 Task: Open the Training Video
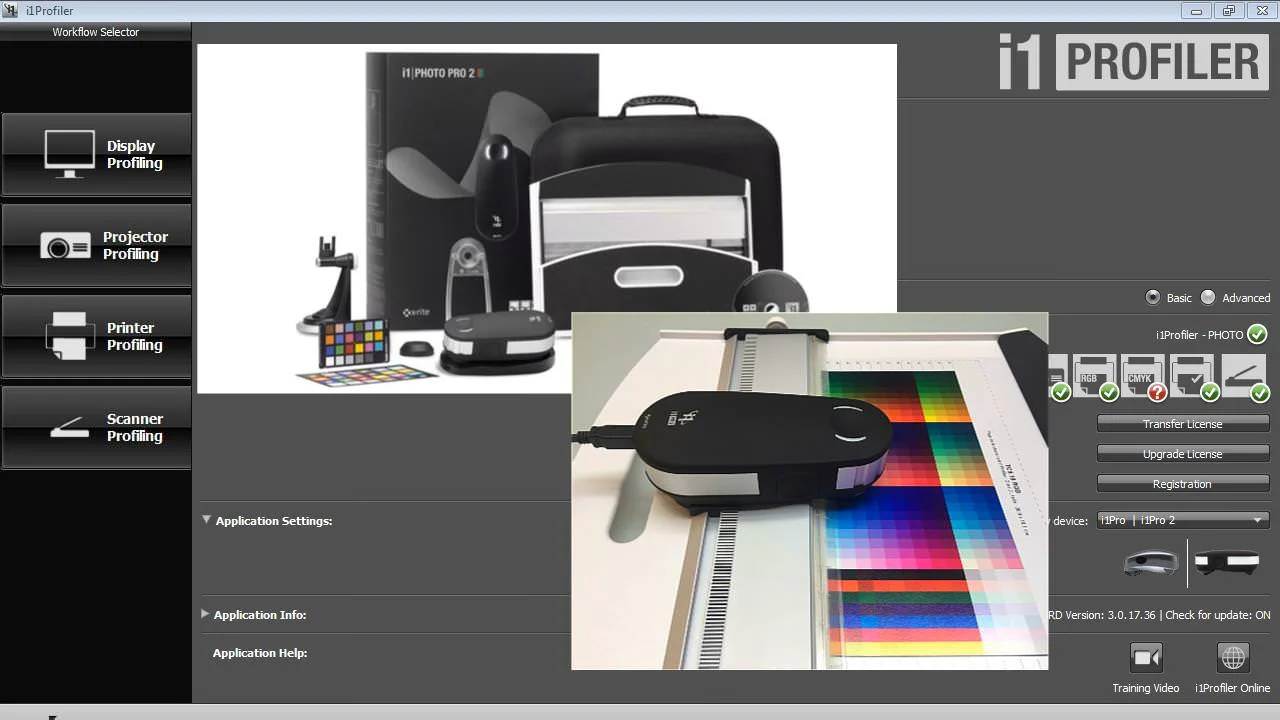pos(1146,658)
